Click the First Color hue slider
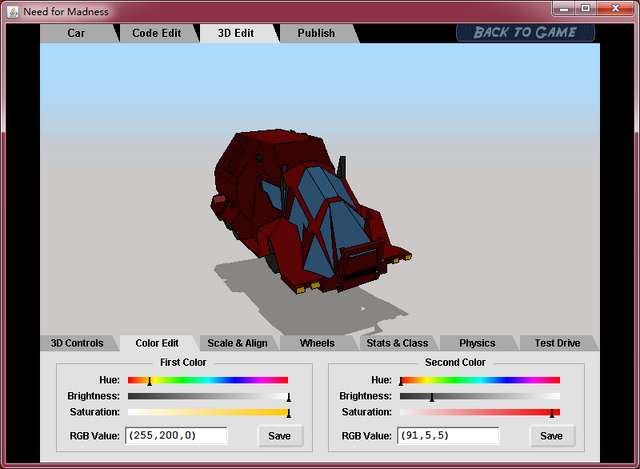Screen dimensions: 640x469 (208, 380)
